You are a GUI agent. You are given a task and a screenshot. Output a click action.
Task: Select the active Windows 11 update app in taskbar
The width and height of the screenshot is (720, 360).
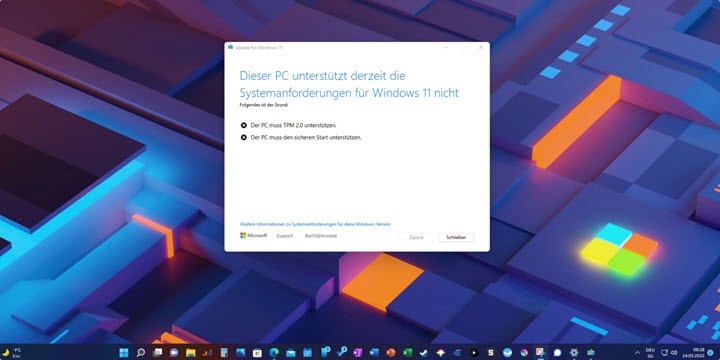click(x=591, y=353)
